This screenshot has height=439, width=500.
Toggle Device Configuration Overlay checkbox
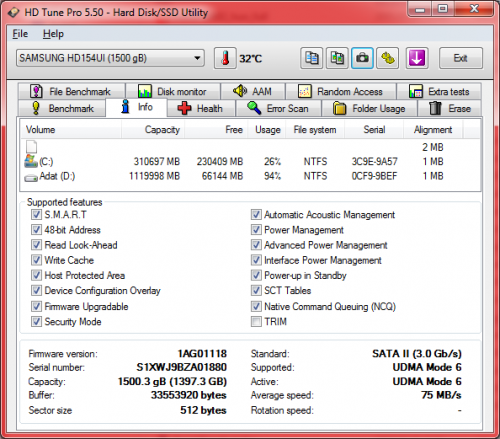pyautogui.click(x=36, y=290)
